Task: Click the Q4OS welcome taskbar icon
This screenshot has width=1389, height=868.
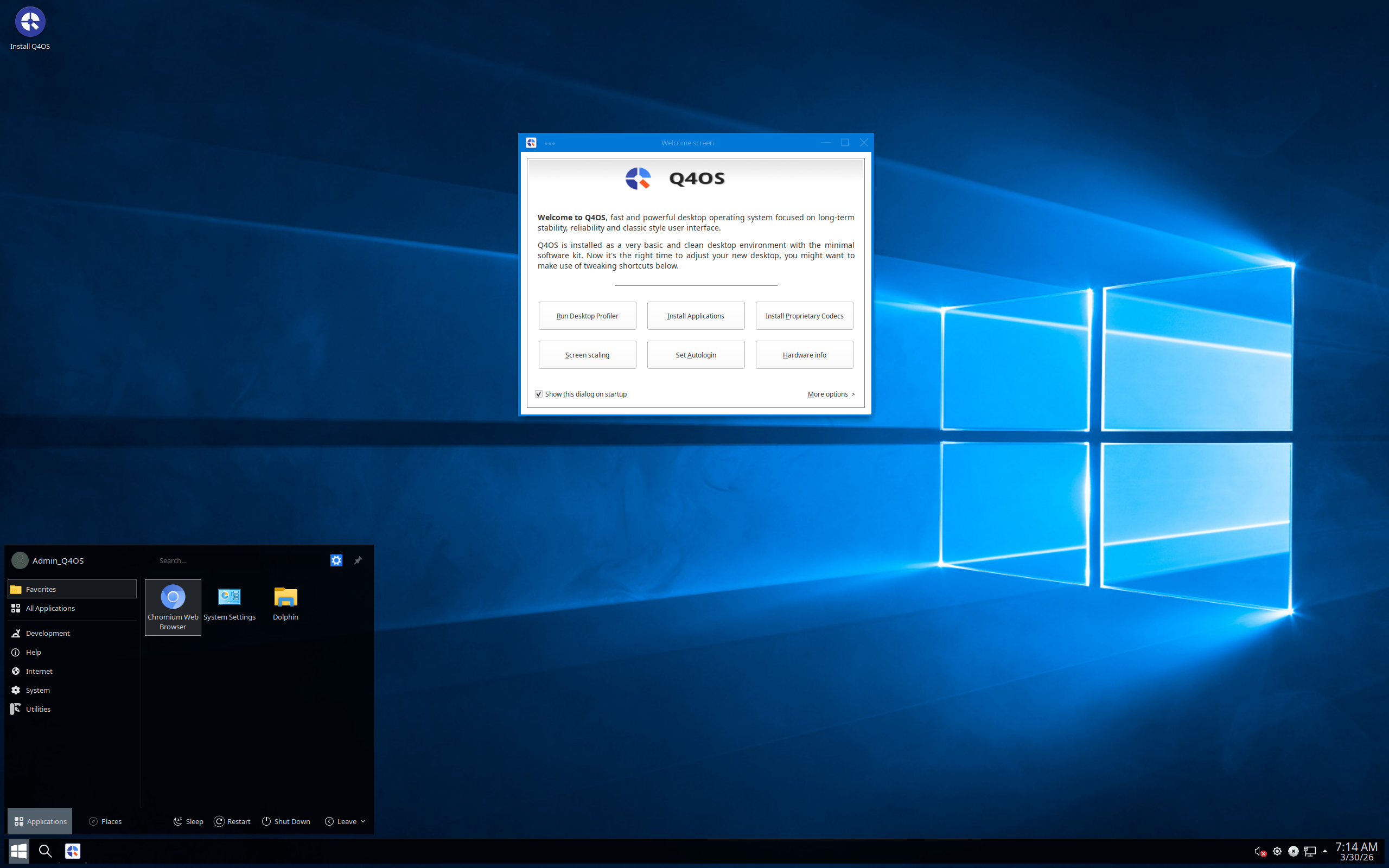Action: tap(73, 851)
